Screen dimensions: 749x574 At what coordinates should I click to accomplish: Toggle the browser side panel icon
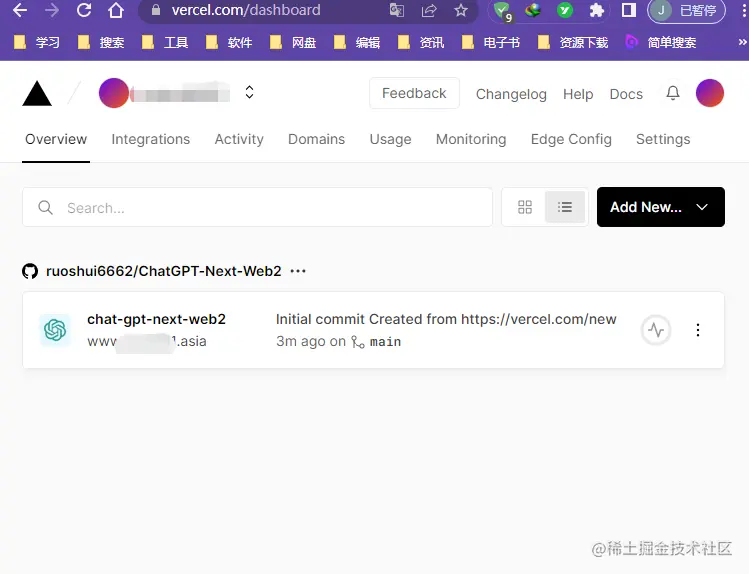point(629,10)
